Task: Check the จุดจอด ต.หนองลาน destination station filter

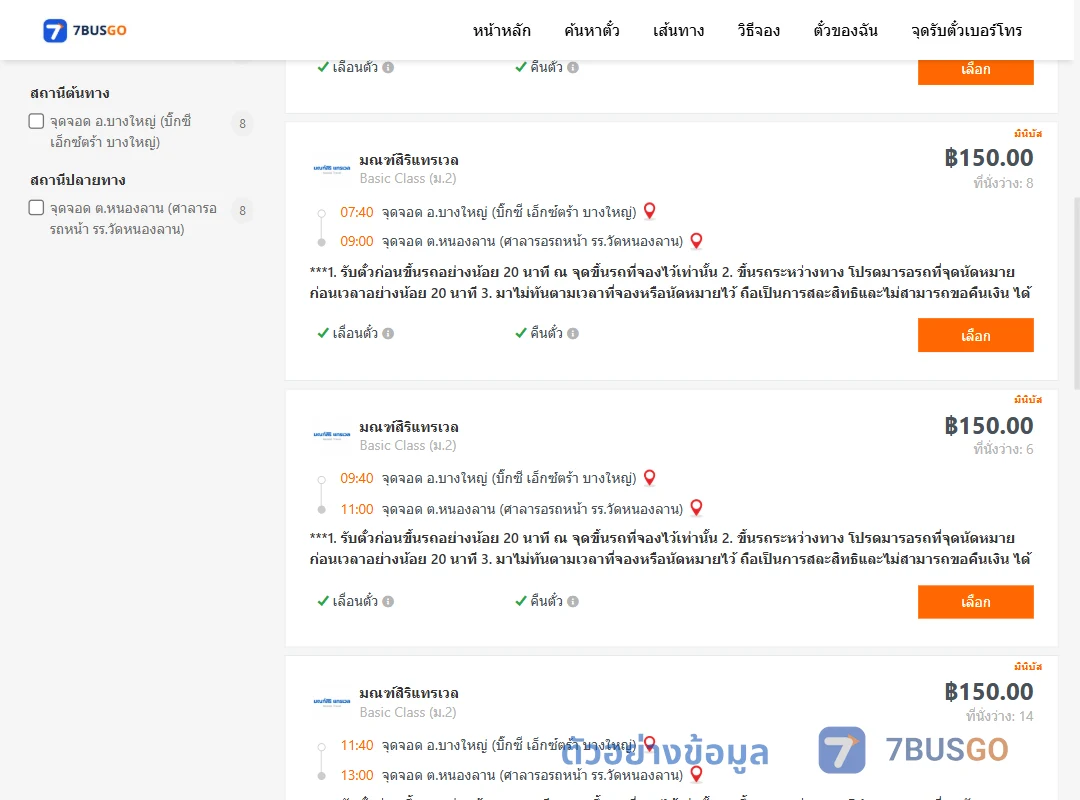Action: tap(37, 208)
